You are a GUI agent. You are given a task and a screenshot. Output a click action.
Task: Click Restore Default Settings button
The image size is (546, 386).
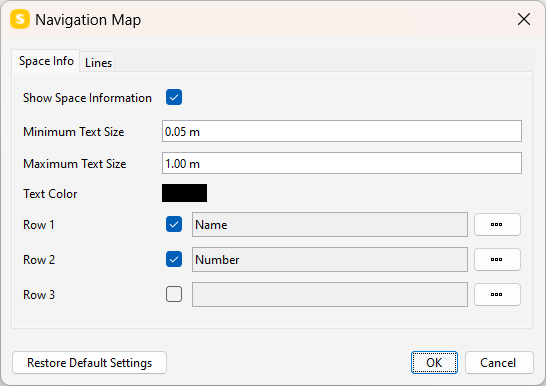click(89, 363)
